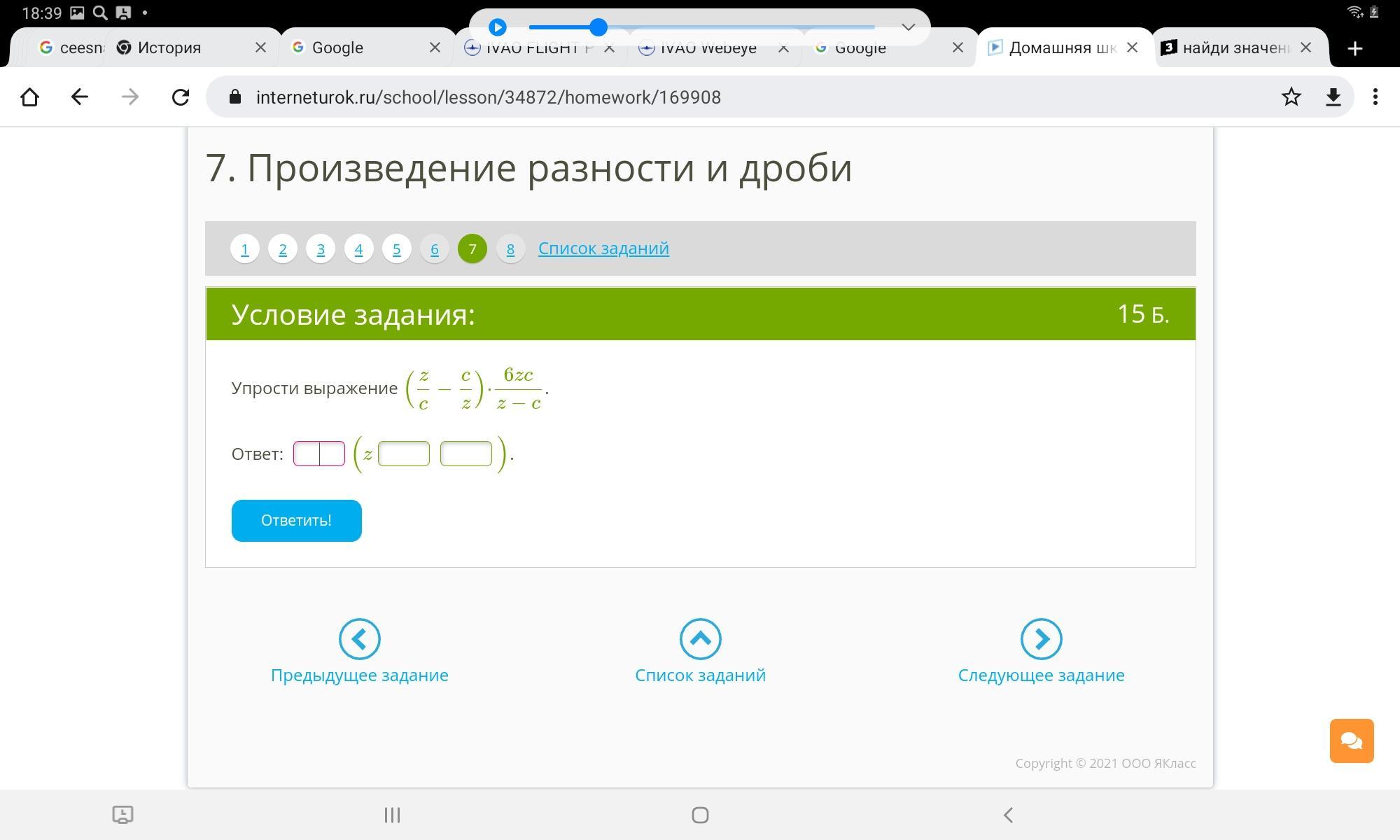Go to Предыдущее задание arrow icon
Image resolution: width=1400 pixels, height=840 pixels.
(359, 638)
